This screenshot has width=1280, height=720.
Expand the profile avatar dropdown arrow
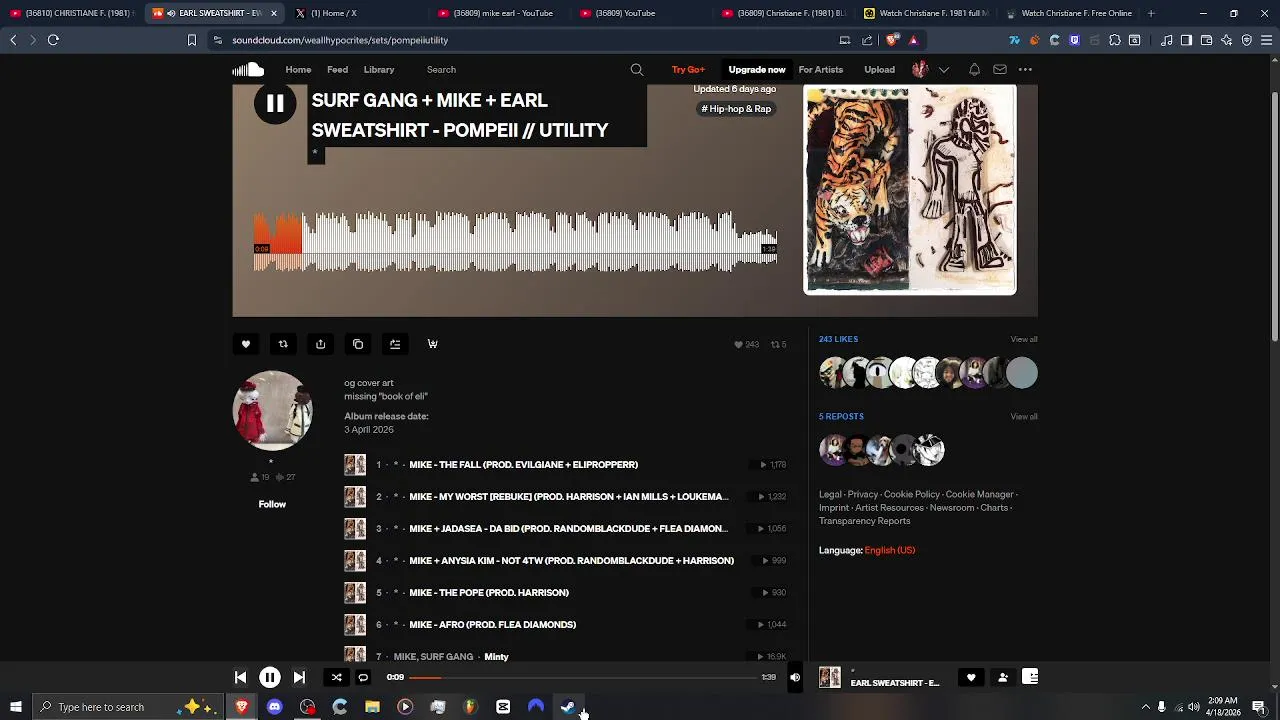click(x=943, y=69)
